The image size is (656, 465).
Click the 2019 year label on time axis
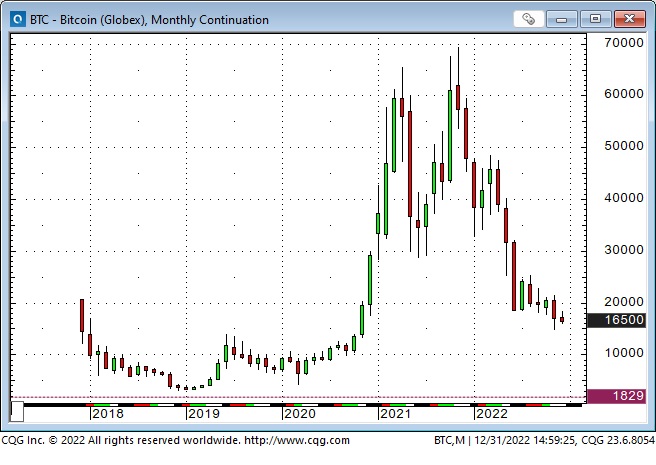click(x=204, y=414)
